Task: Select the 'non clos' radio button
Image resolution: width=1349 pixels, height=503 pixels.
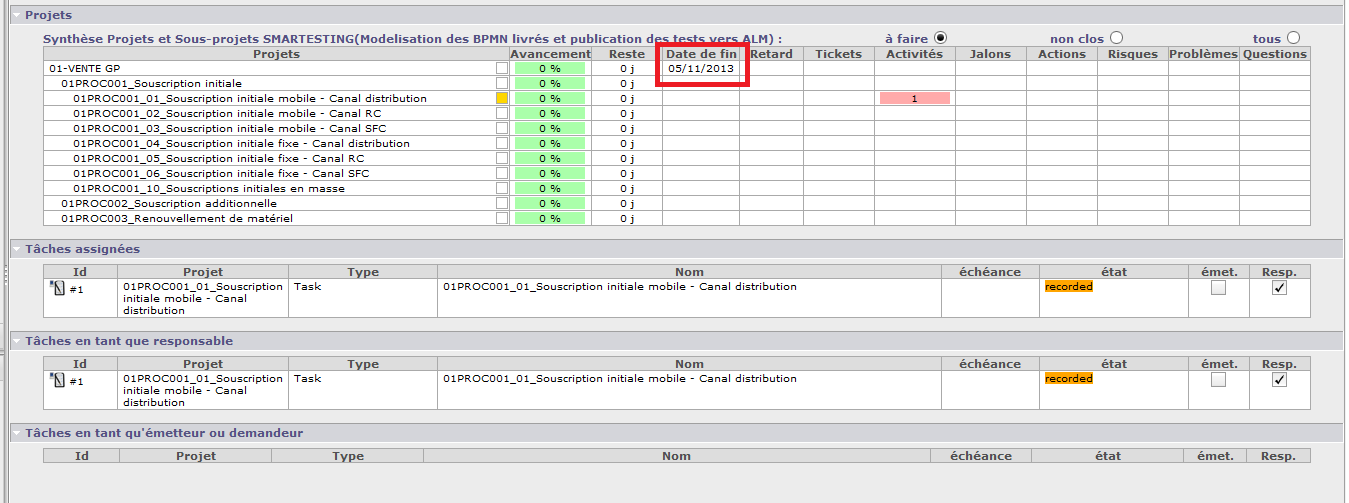Action: [x=1116, y=38]
